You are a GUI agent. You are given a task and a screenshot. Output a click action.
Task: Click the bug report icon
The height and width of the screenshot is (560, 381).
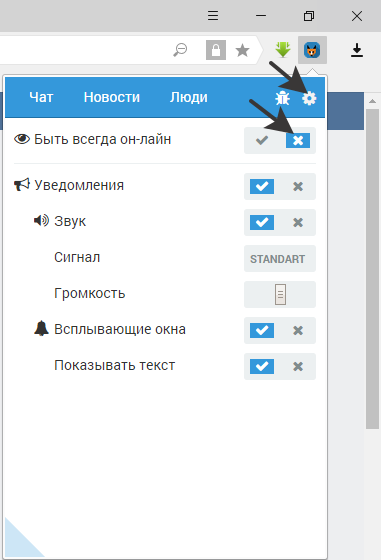tap(282, 98)
